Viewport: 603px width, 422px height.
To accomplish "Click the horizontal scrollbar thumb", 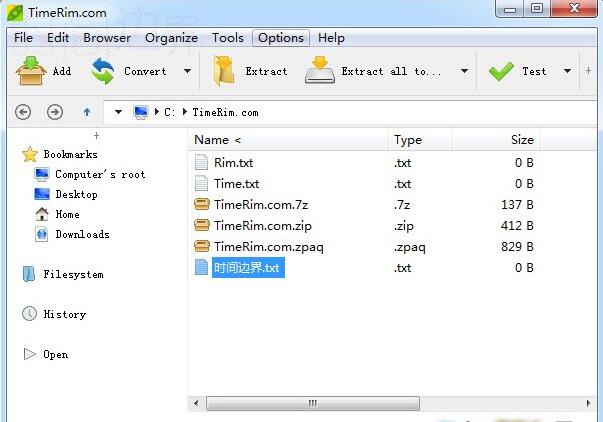I will pyautogui.click(x=313, y=404).
